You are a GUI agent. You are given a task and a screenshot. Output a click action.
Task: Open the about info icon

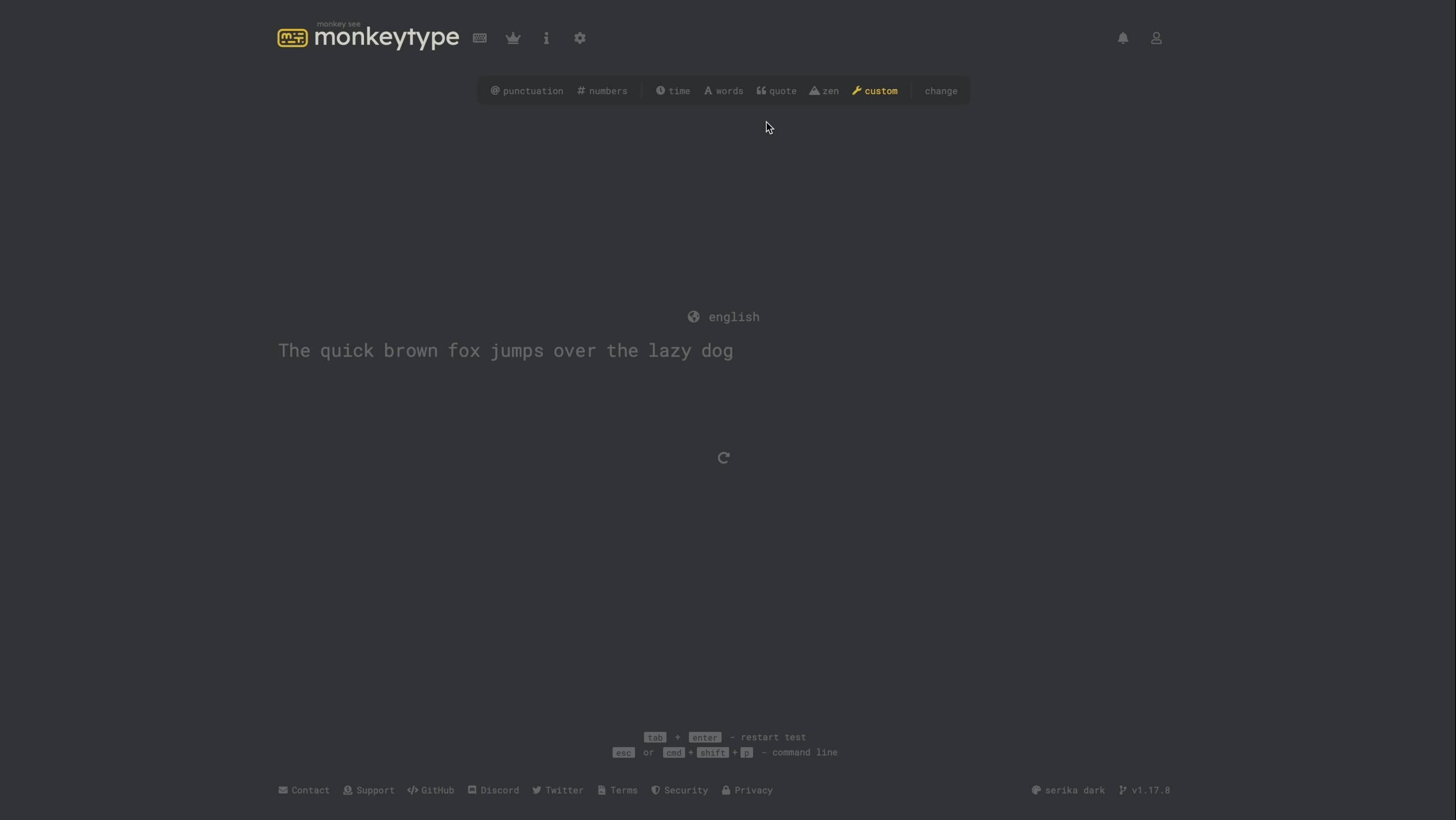(546, 38)
